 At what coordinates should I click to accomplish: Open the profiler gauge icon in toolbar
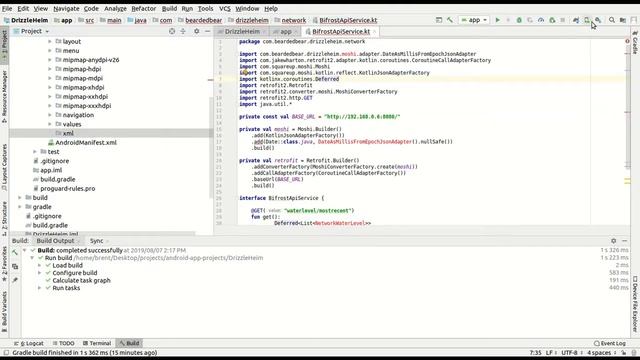pyautogui.click(x=541, y=20)
